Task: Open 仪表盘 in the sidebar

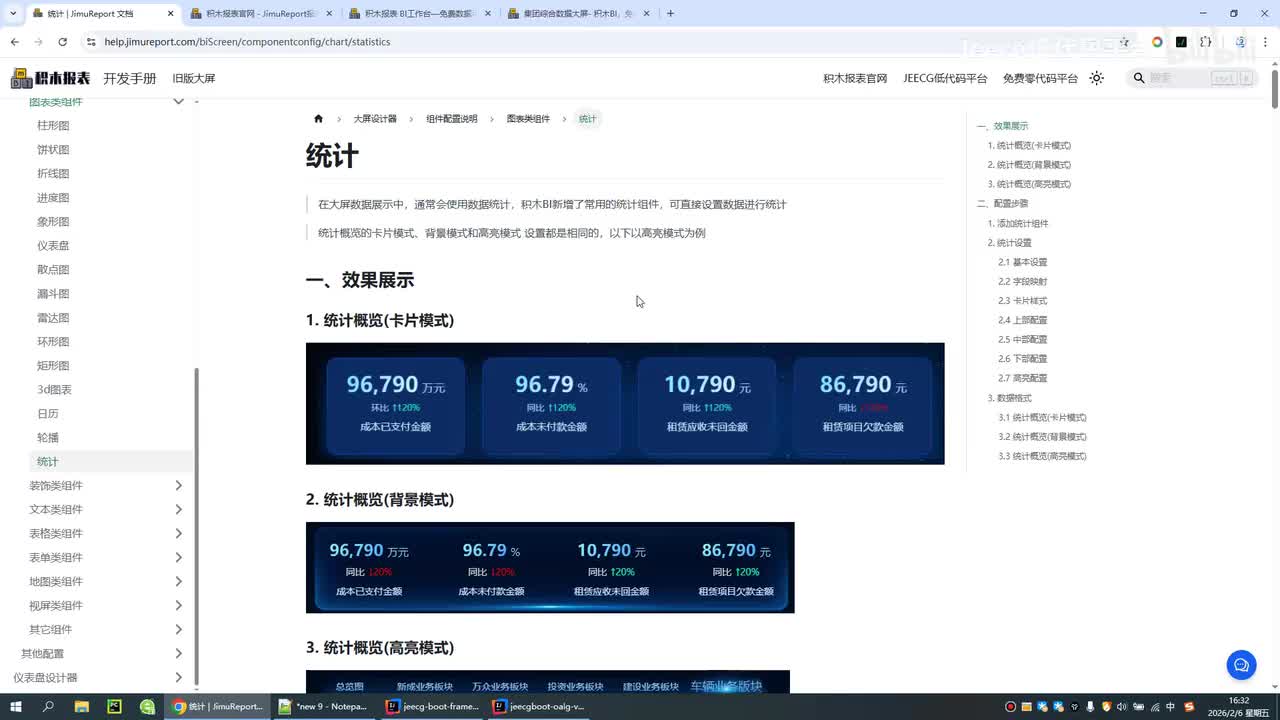Action: pyautogui.click(x=53, y=246)
